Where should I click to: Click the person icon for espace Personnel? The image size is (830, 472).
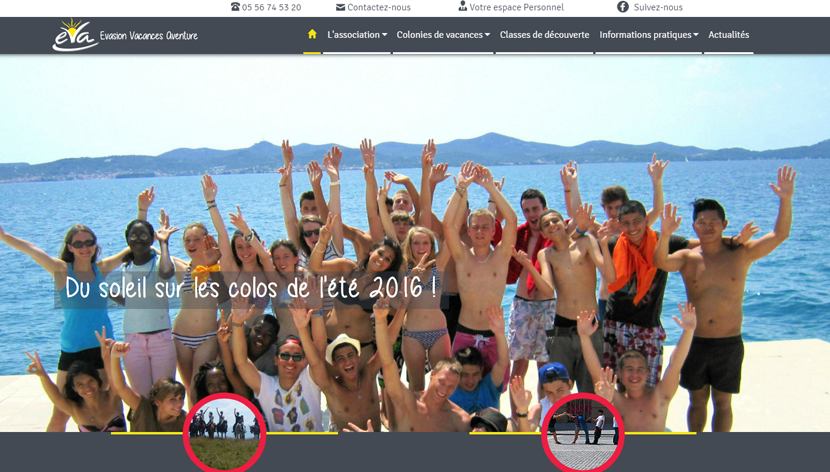[463, 6]
